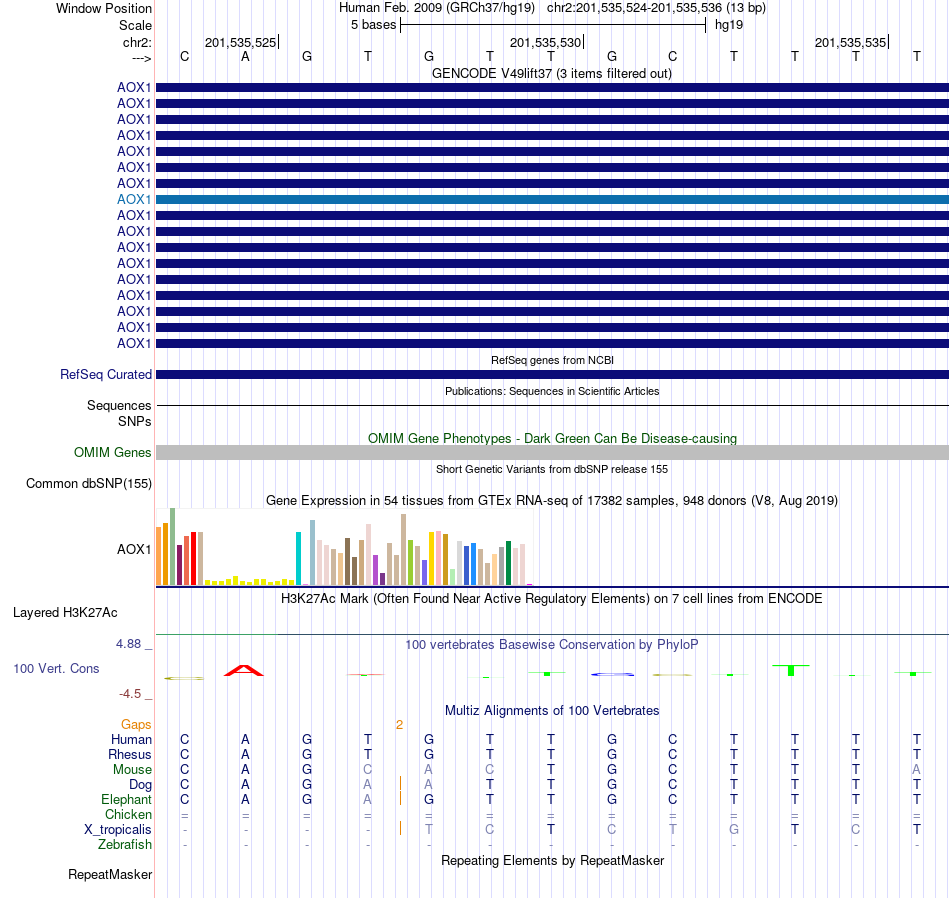Click the '5 bases' scale bar text
Screen dimensions: 950x898
pyautogui.click(x=373, y=25)
